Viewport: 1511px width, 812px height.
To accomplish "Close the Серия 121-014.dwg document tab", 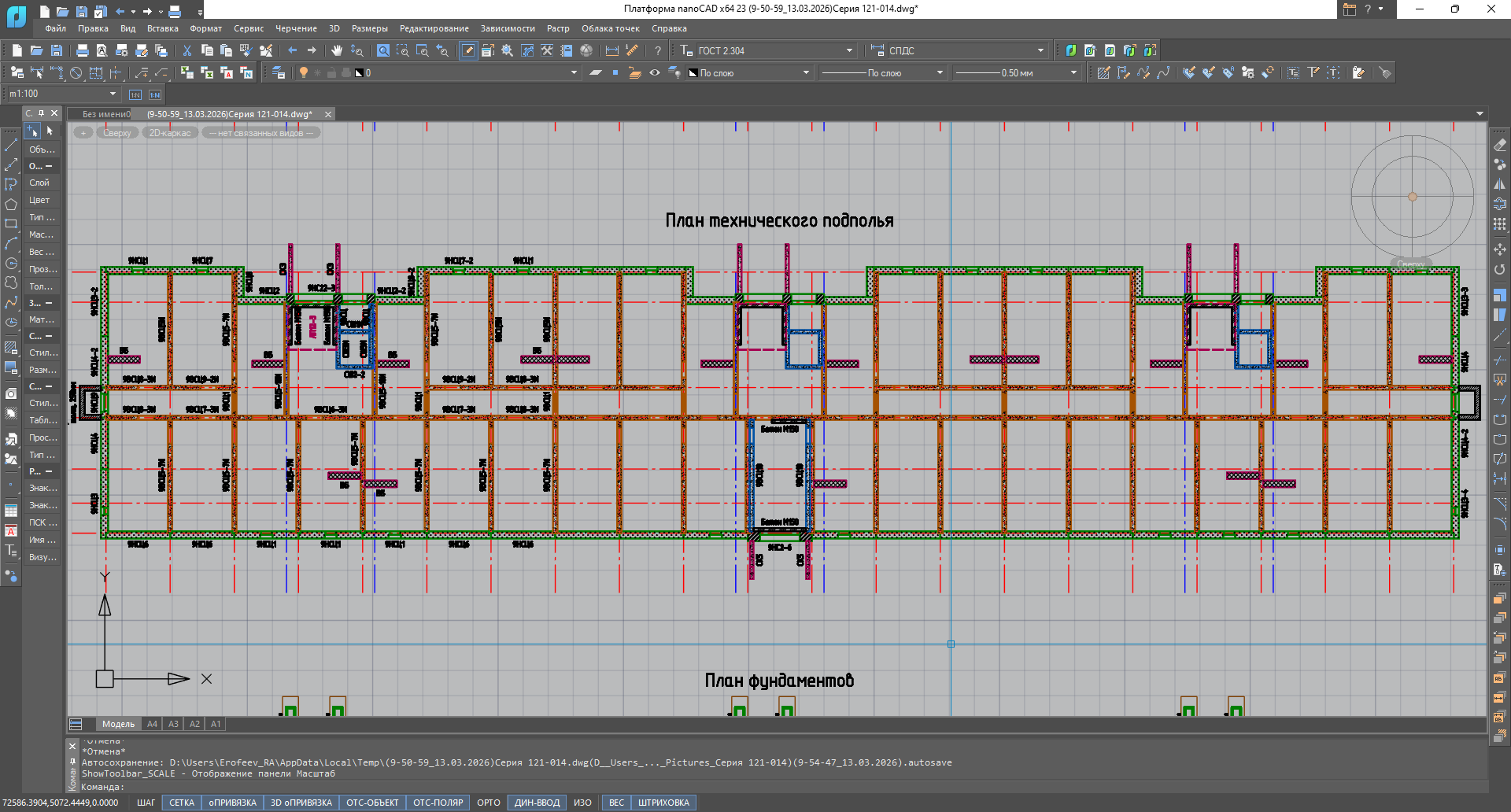I will [x=328, y=114].
